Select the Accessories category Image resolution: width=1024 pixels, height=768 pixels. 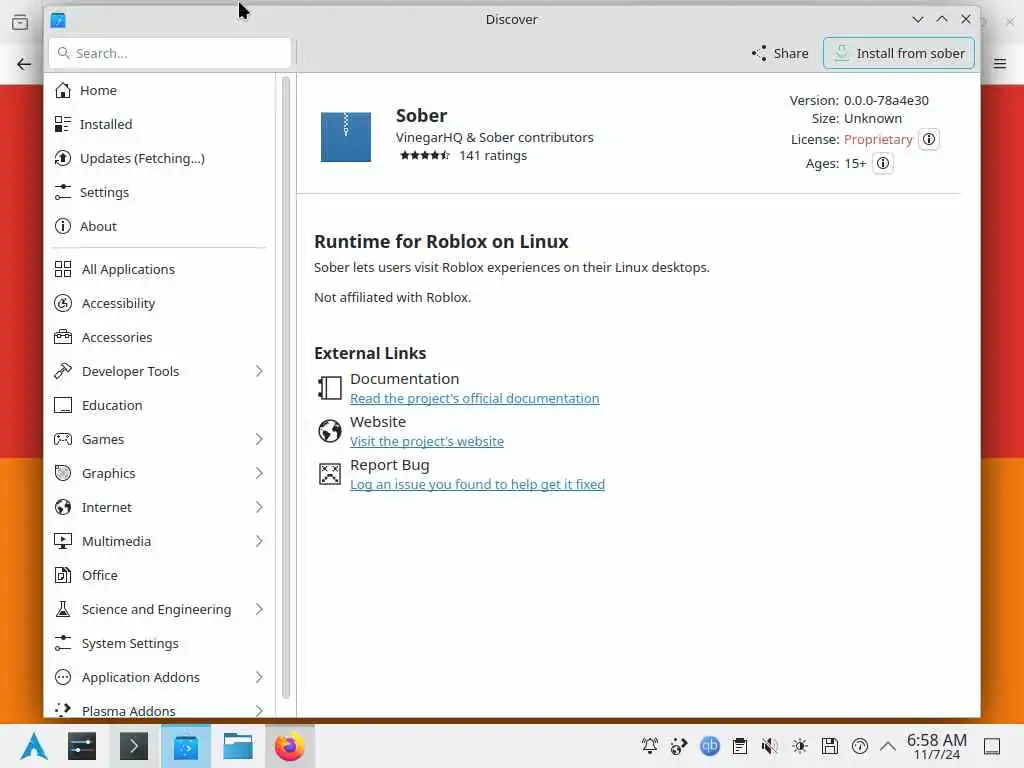click(160, 337)
